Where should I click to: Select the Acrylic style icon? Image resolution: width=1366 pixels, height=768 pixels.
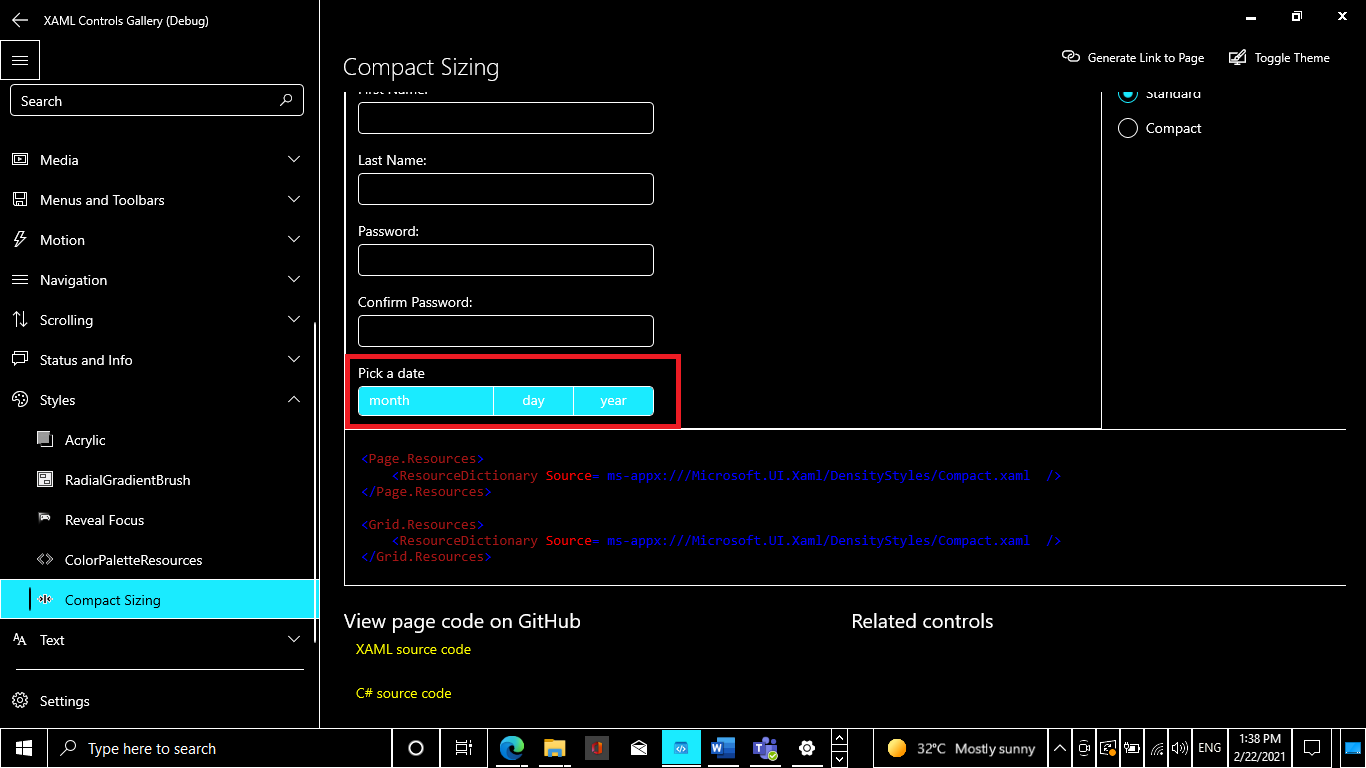(x=44, y=439)
